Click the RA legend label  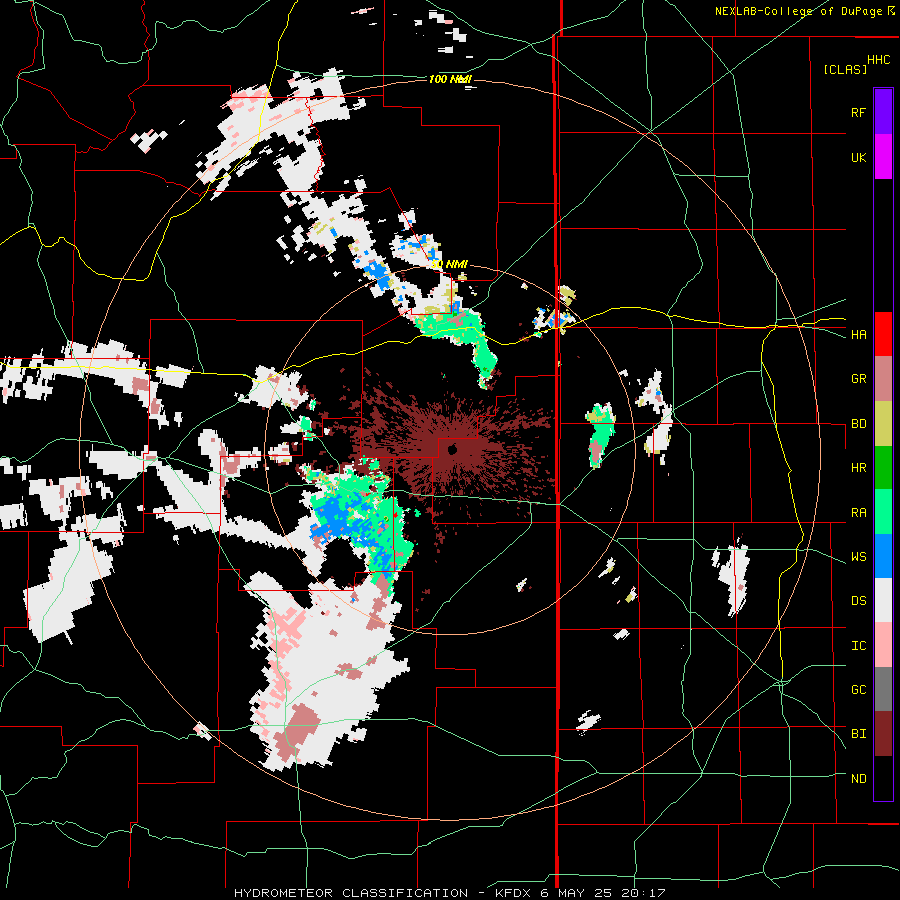pos(858,513)
